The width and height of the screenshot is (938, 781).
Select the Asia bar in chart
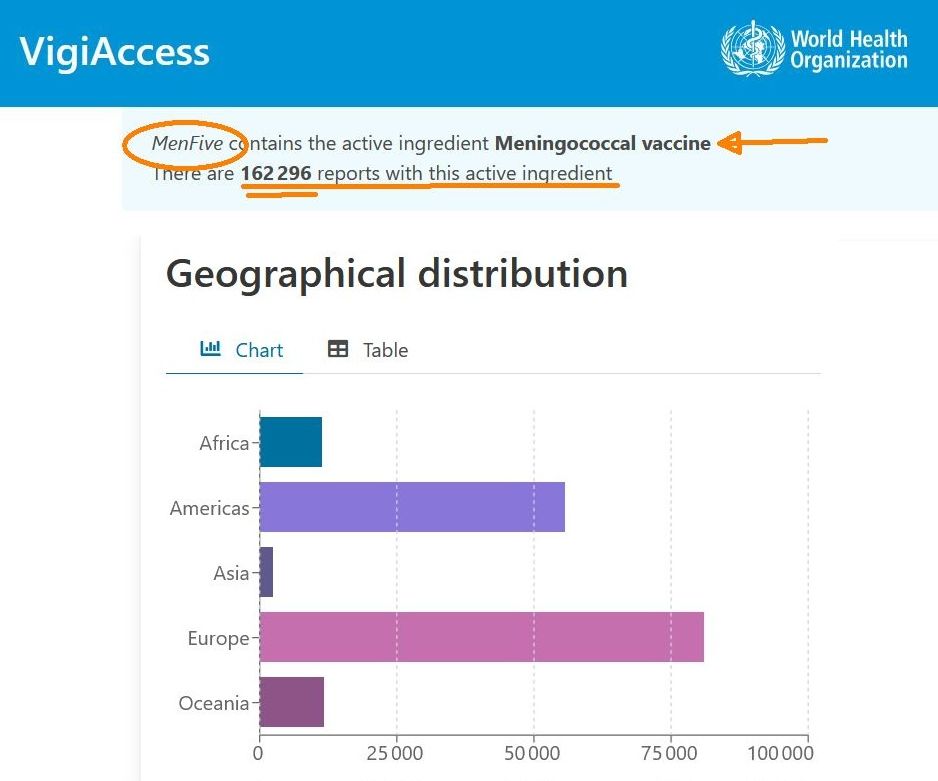[266, 572]
